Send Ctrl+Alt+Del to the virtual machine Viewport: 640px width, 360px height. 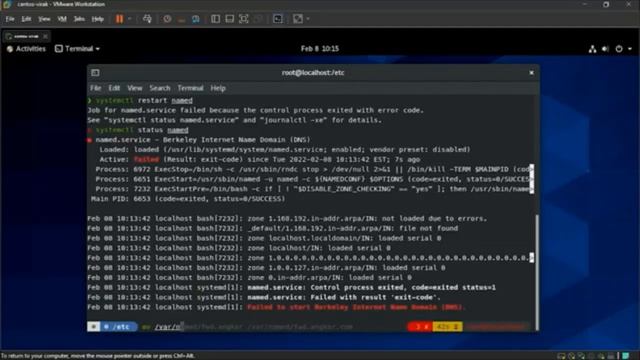click(147, 19)
